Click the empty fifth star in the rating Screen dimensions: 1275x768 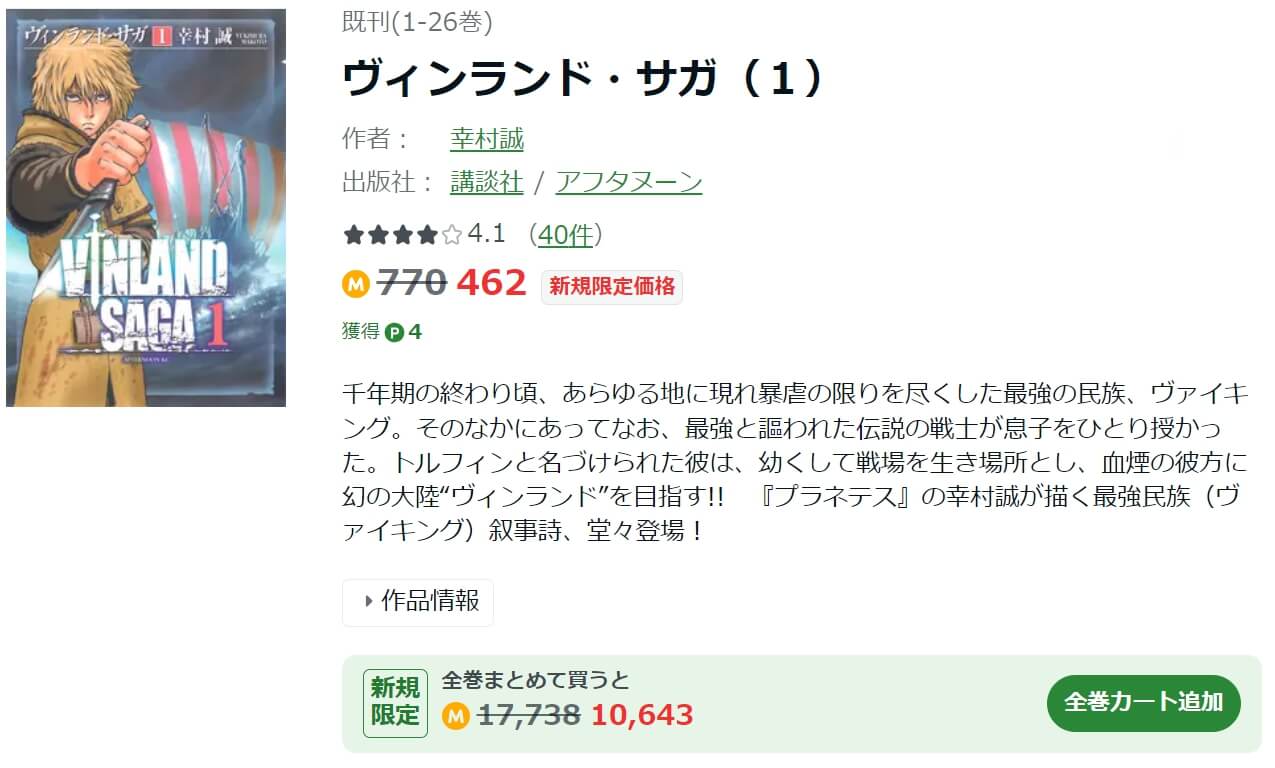pos(451,236)
